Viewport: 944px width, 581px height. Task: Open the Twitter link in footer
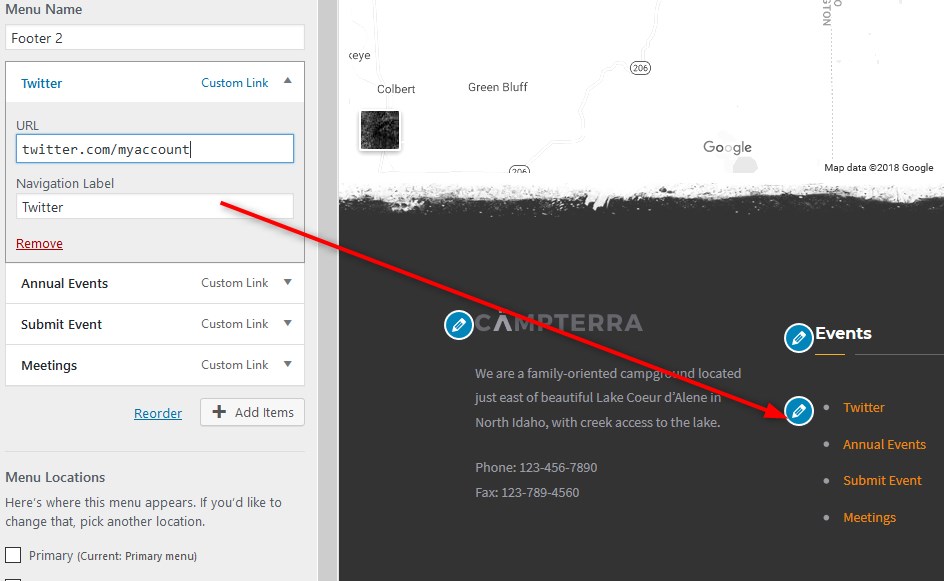tap(863, 408)
